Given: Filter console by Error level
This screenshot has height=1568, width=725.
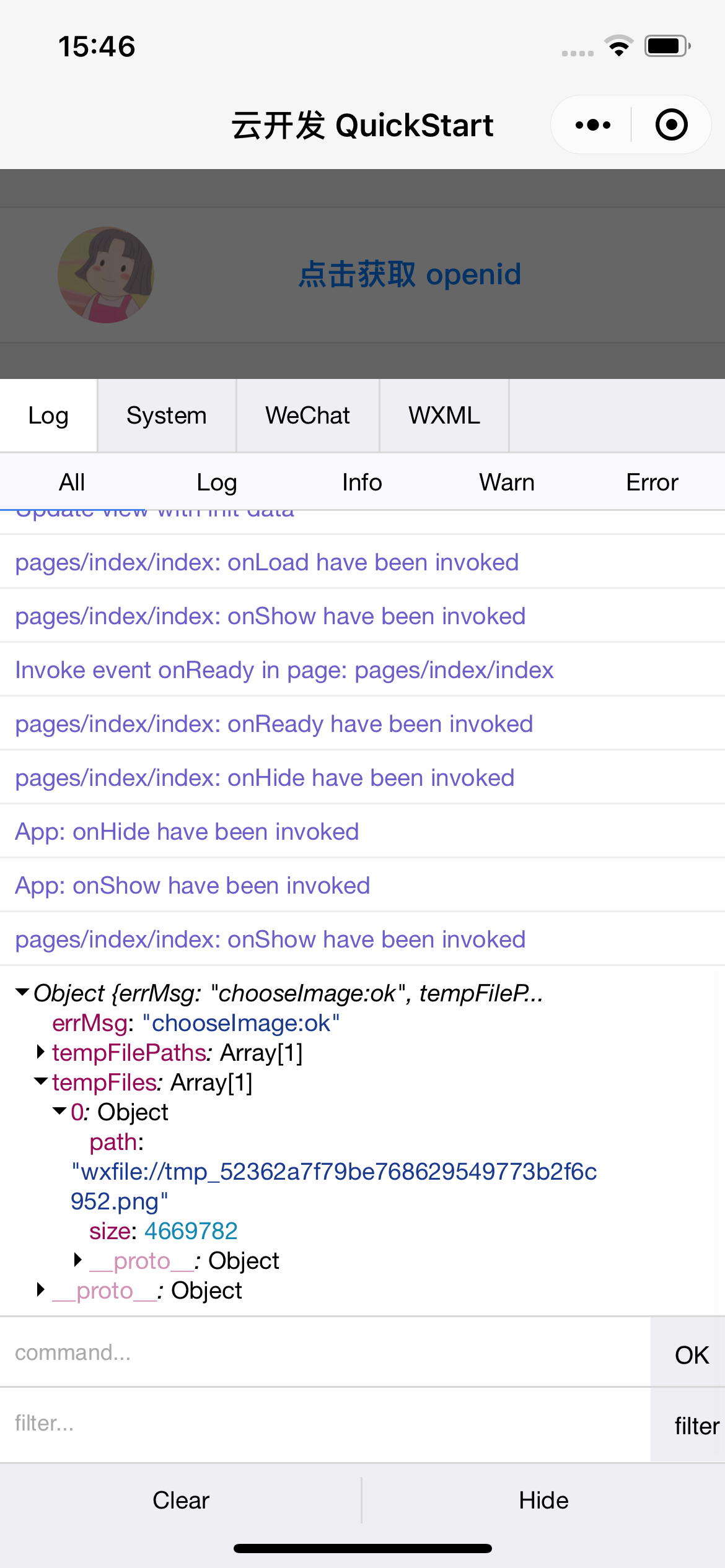Looking at the screenshot, I should pos(652,482).
